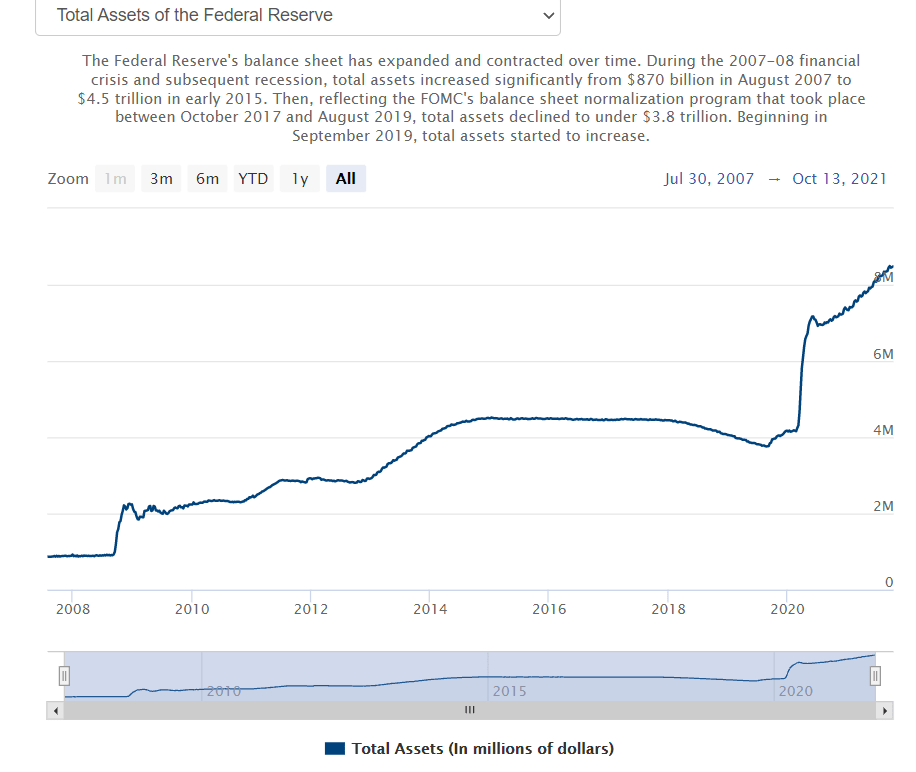Click the 0 y-axis label
The image size is (916, 772).
coord(889,582)
